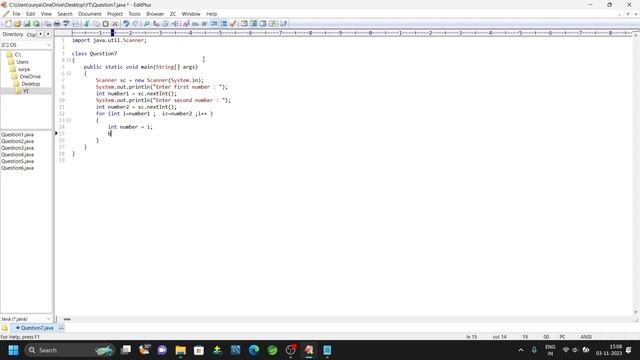Click the Browser window toolbar icon
Screen dimensions: 640x360
click(x=244, y=24)
